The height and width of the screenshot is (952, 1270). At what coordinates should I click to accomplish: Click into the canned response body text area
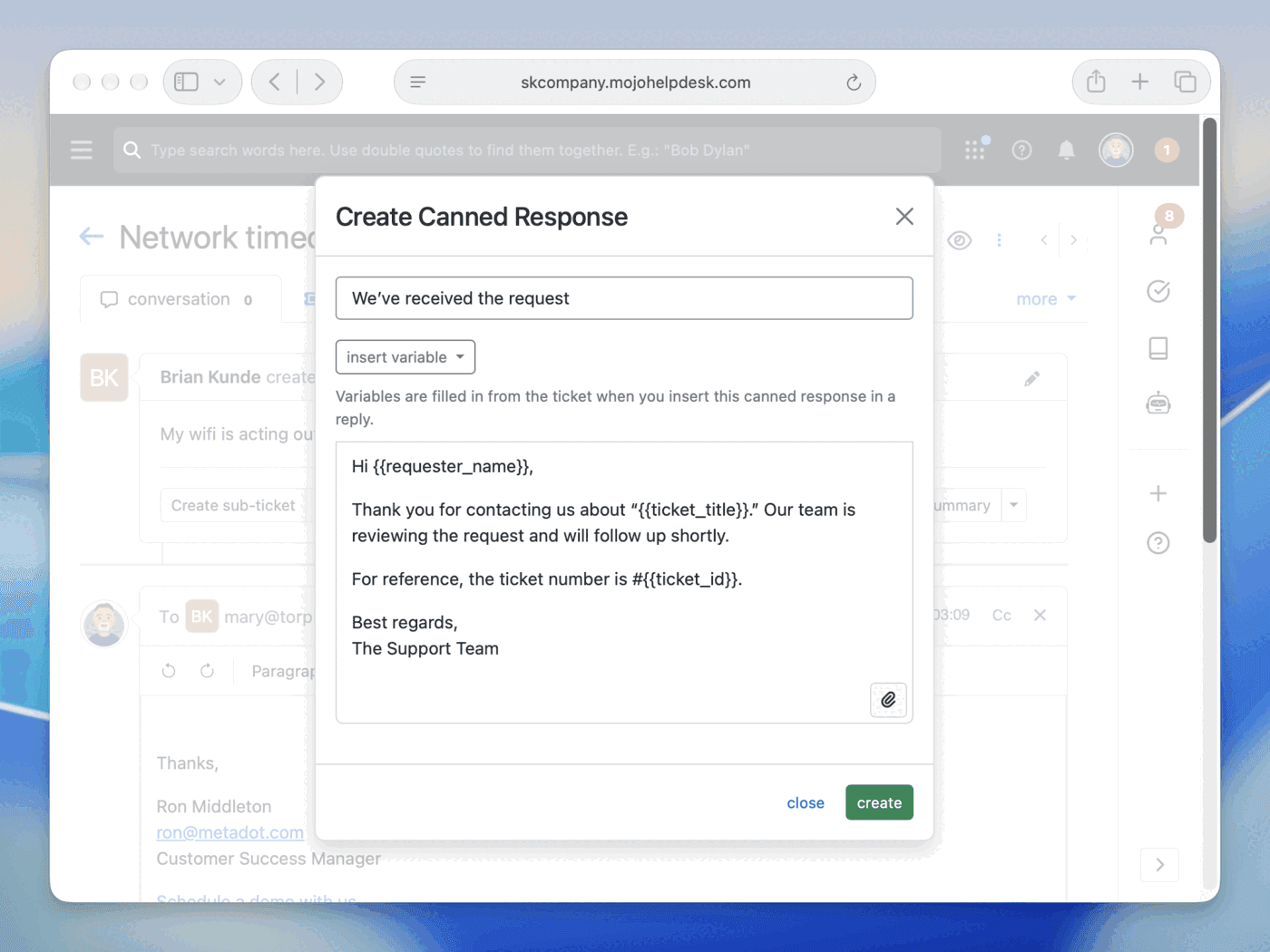click(x=624, y=582)
